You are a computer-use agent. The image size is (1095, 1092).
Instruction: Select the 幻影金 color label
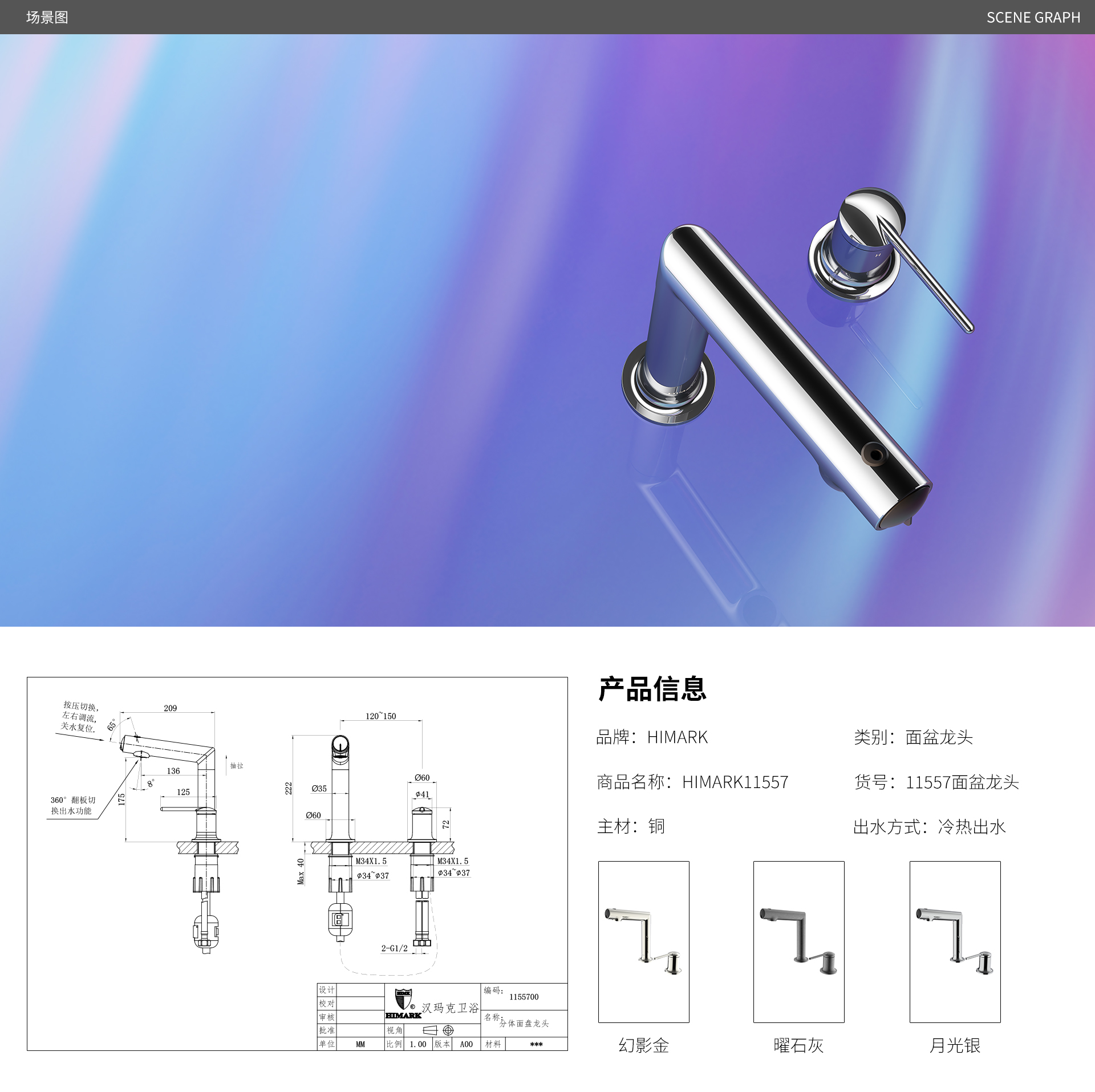[643, 1045]
